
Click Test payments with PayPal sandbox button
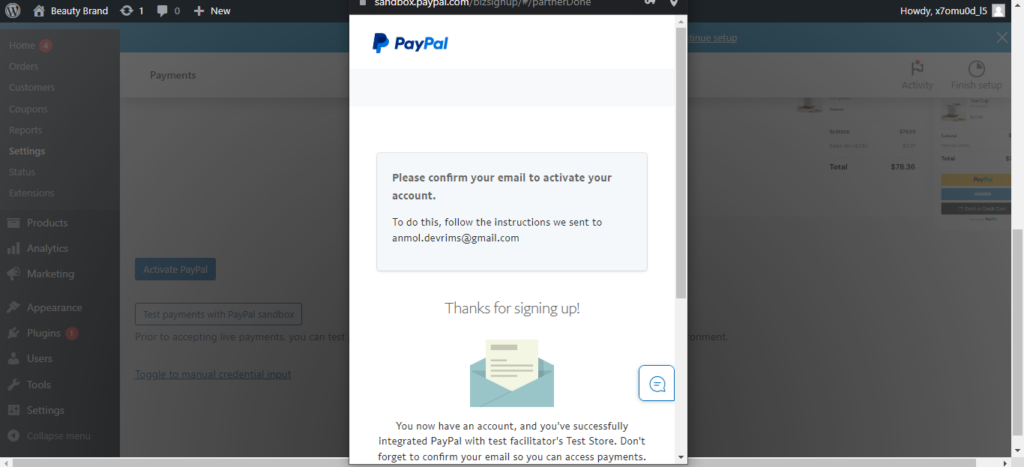click(x=218, y=314)
